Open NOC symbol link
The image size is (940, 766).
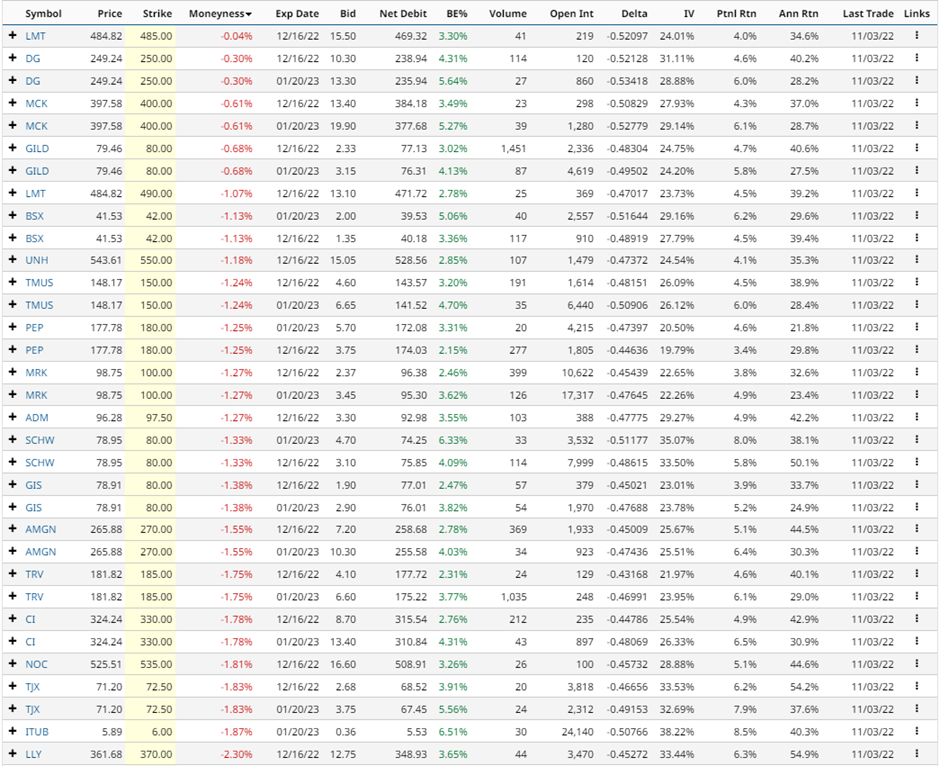(x=36, y=664)
